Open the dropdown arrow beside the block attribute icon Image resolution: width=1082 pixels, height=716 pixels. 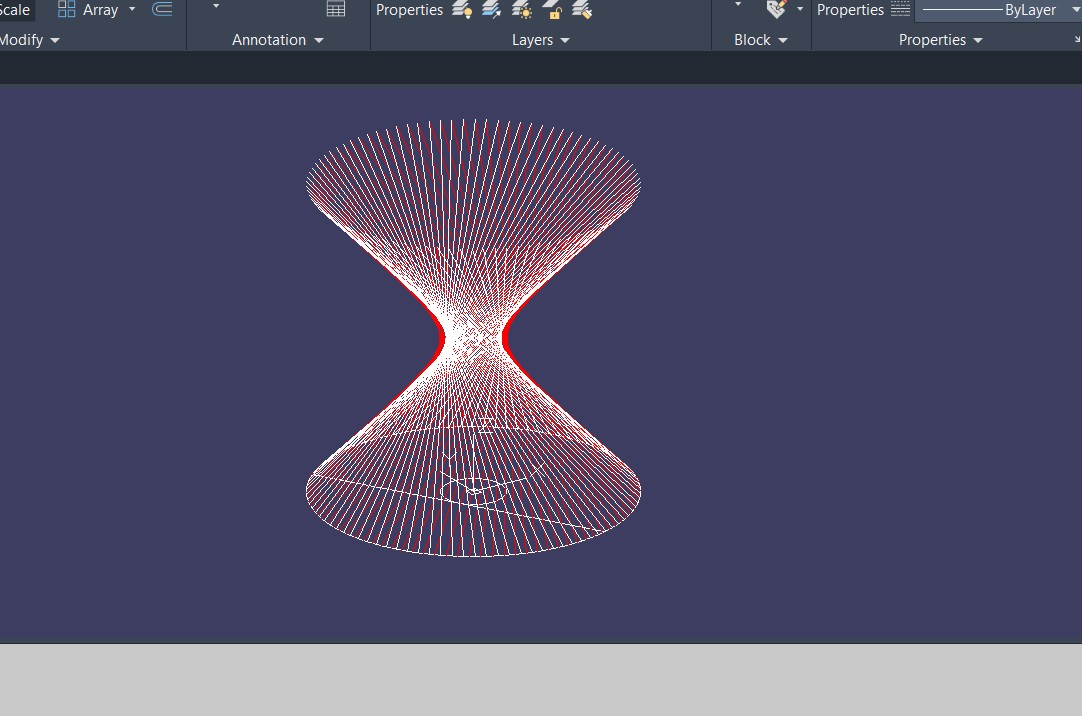pyautogui.click(x=800, y=9)
